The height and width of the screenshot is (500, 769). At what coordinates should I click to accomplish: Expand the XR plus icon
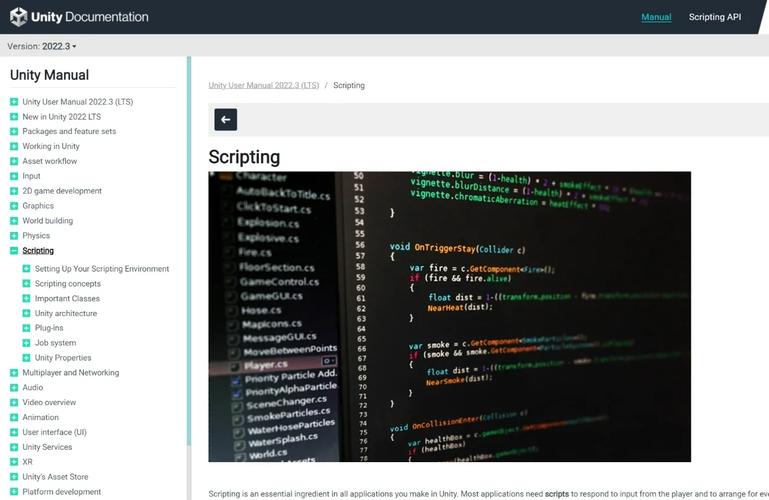[x=14, y=462]
